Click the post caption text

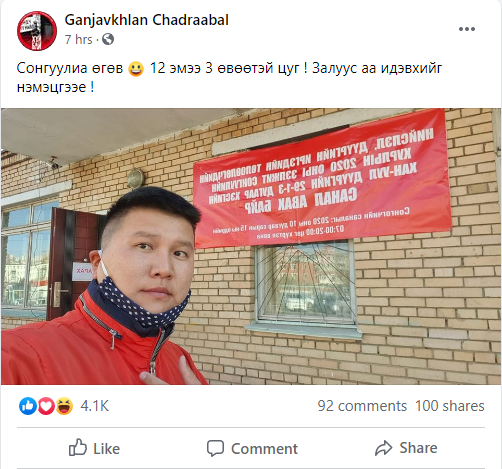coord(229,78)
